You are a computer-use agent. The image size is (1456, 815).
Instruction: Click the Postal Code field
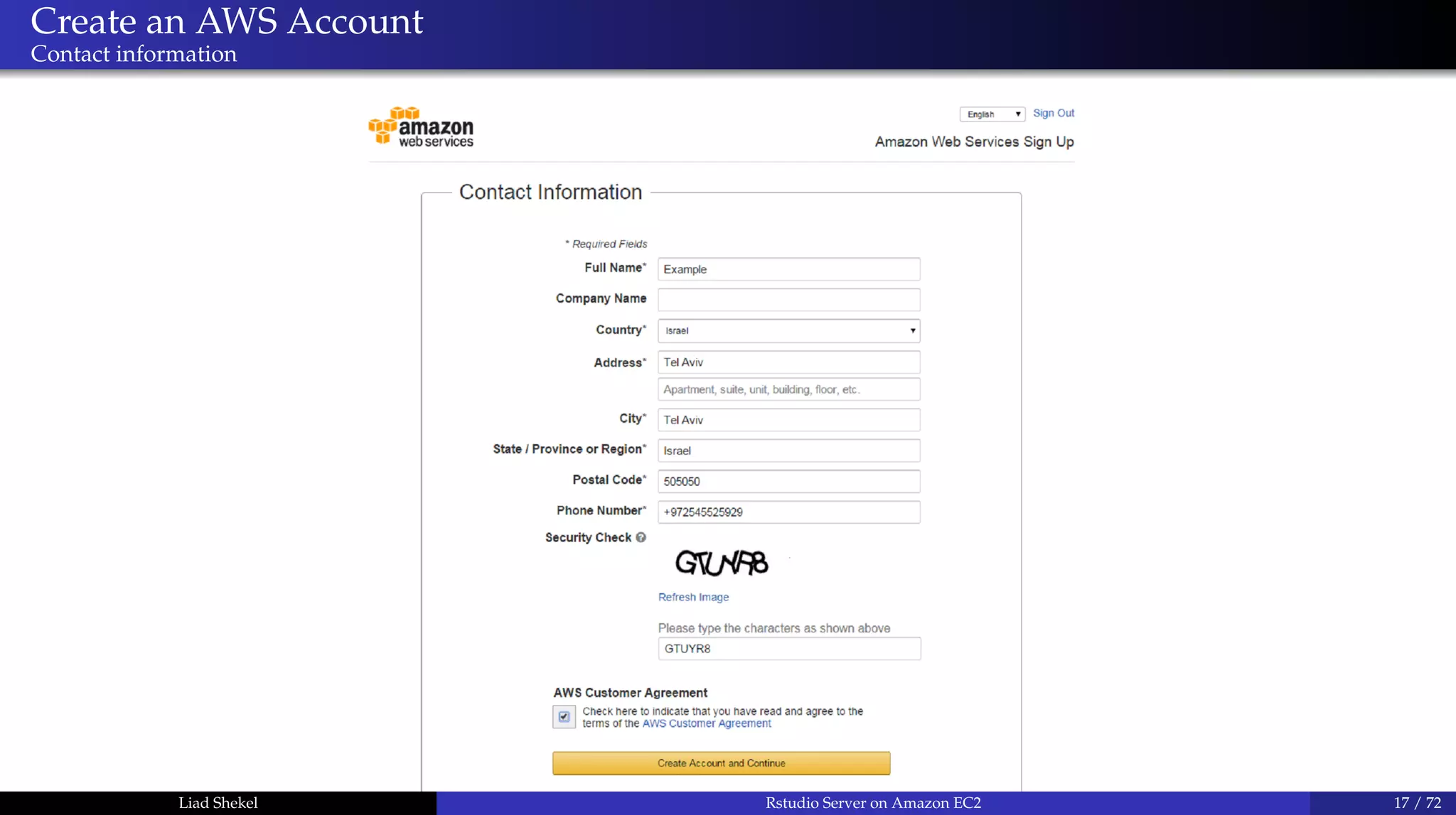point(788,481)
